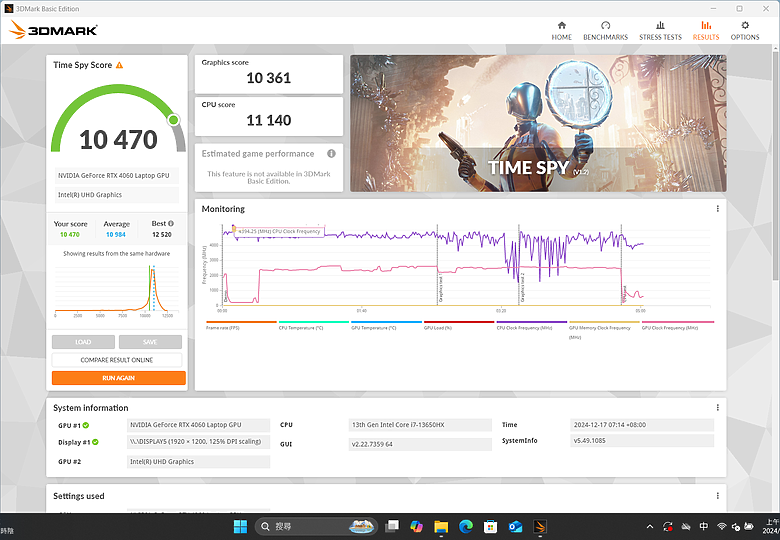Open Microsoft Edge from the taskbar
780x540 pixels.
coord(466,526)
